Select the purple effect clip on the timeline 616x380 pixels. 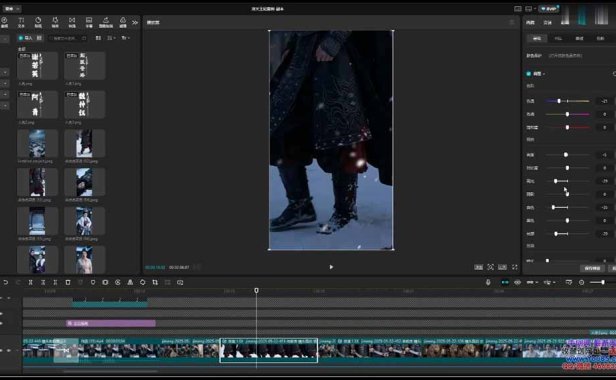111,323
